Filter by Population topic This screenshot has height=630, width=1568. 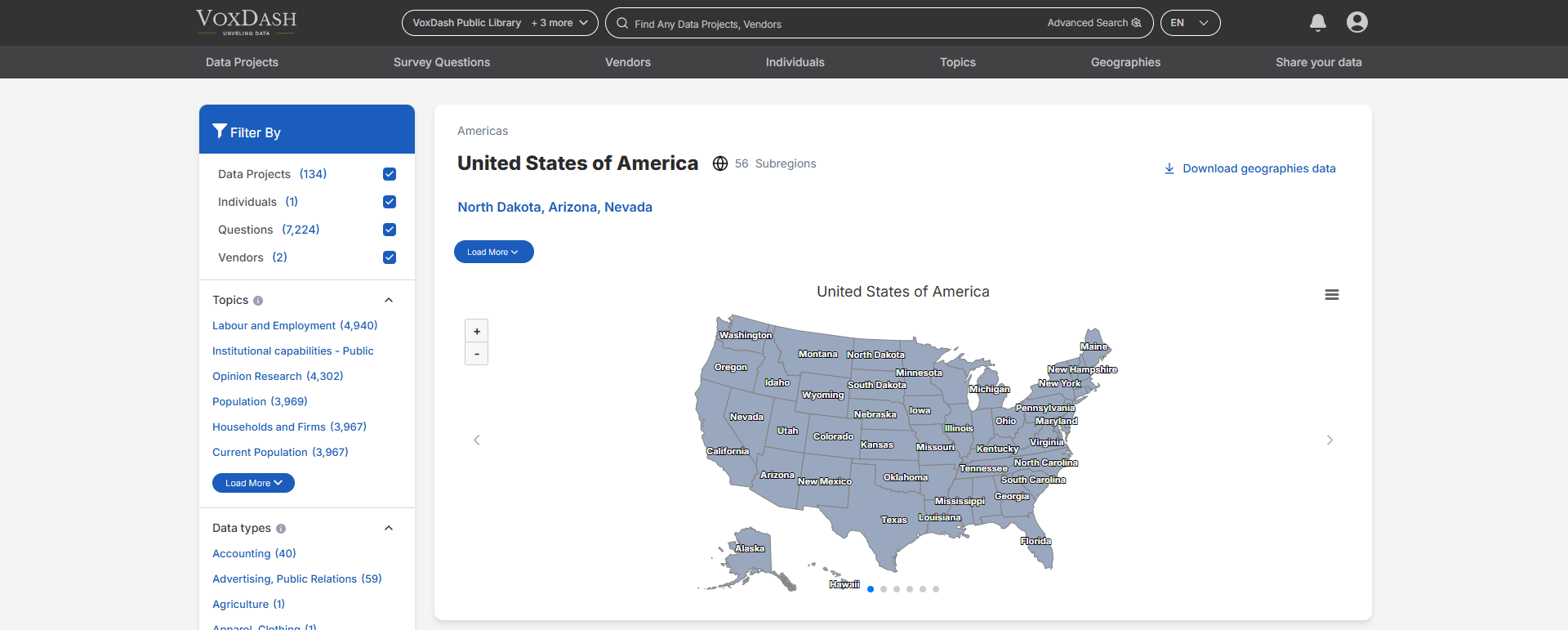coord(260,401)
